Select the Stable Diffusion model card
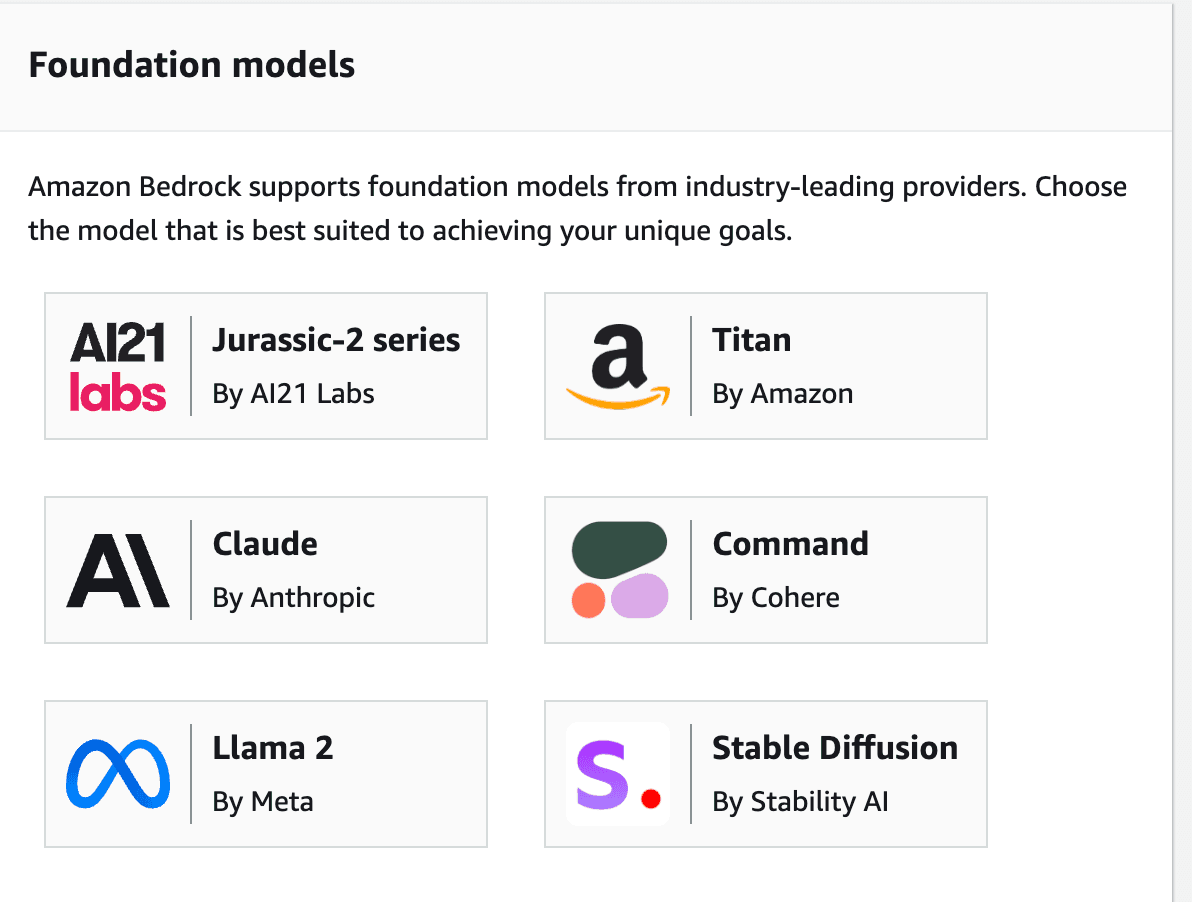This screenshot has width=1192, height=902. pyautogui.click(x=765, y=774)
